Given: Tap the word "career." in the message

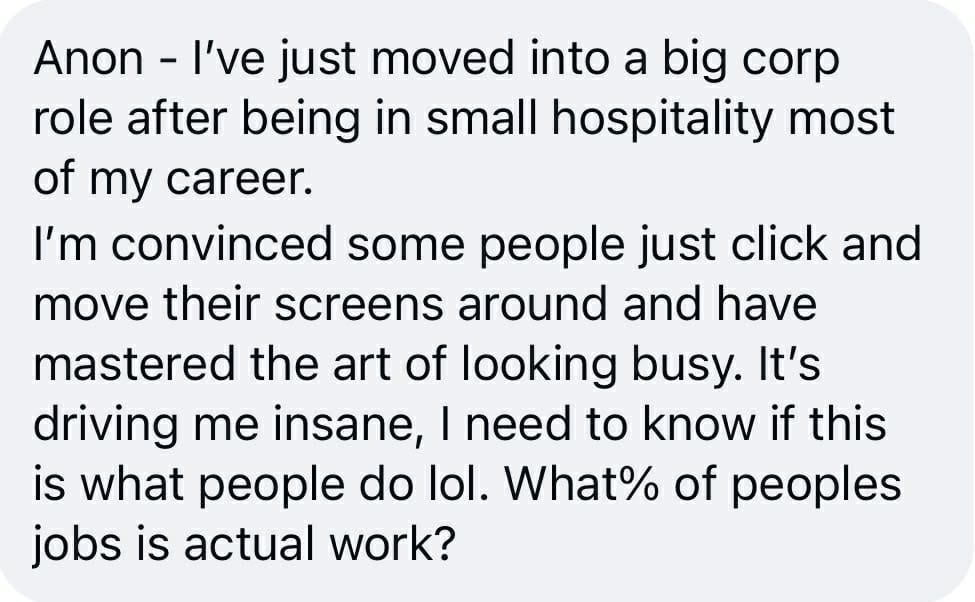Looking at the screenshot, I should 239,180.
